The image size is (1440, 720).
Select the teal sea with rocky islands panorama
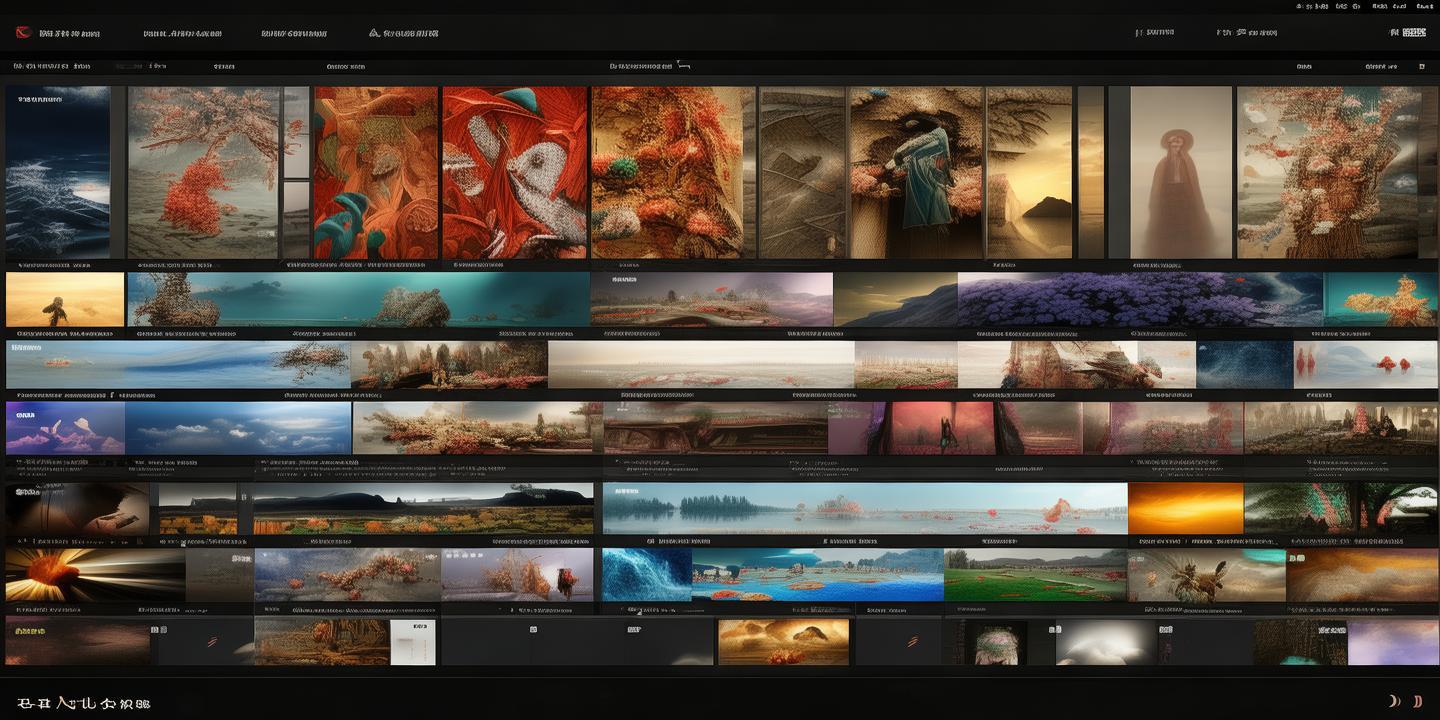[x=359, y=299]
